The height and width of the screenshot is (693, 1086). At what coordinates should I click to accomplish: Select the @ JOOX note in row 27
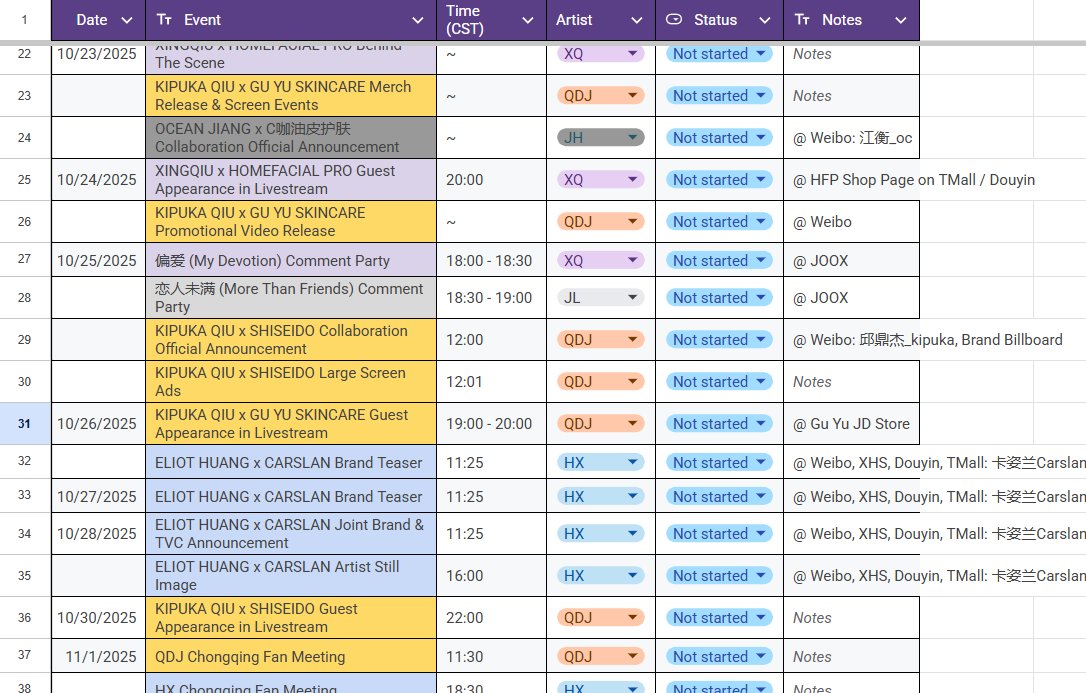[x=851, y=260]
